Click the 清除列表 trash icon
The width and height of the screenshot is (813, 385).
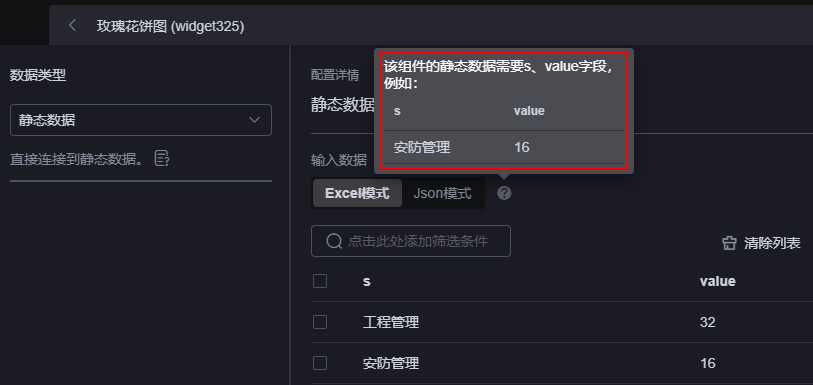click(x=729, y=243)
